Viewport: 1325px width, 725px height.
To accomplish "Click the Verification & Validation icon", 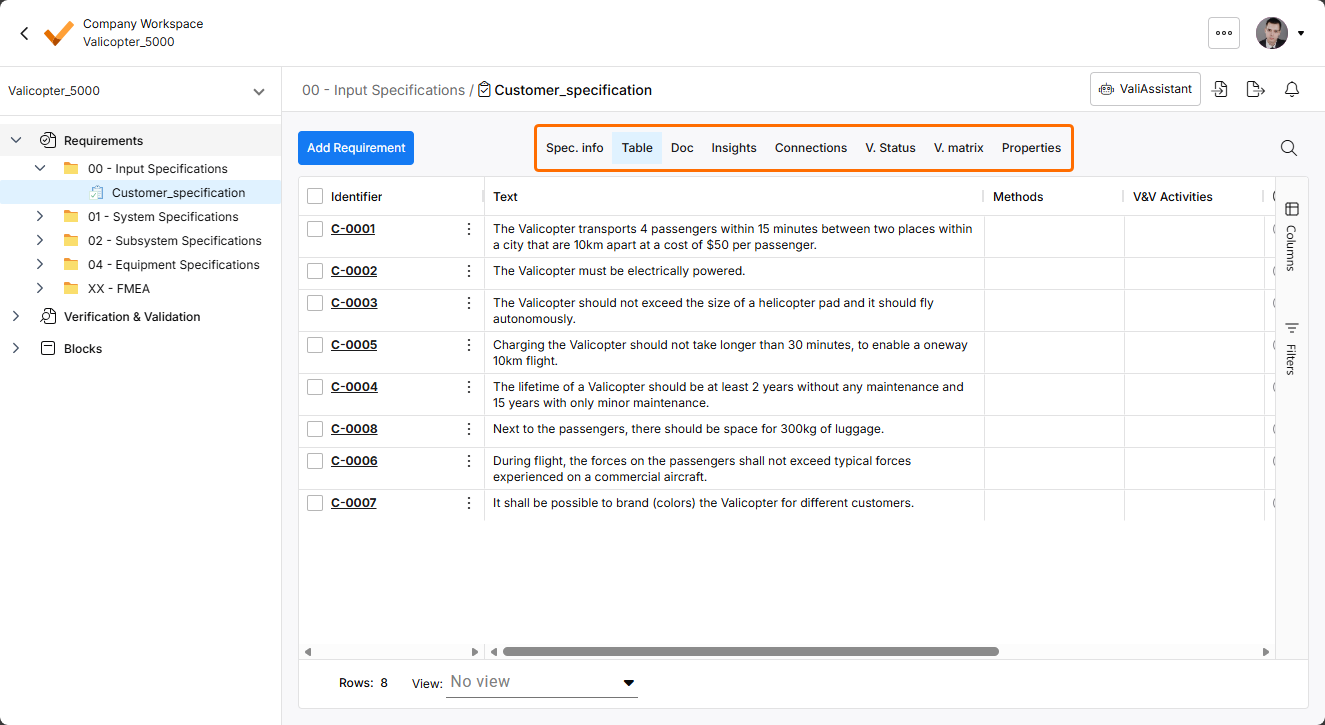I will coord(47,317).
